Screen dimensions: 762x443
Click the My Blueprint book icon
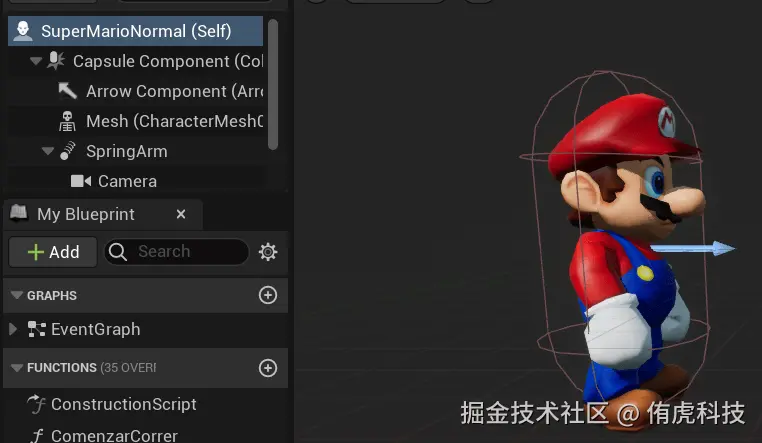(19, 213)
